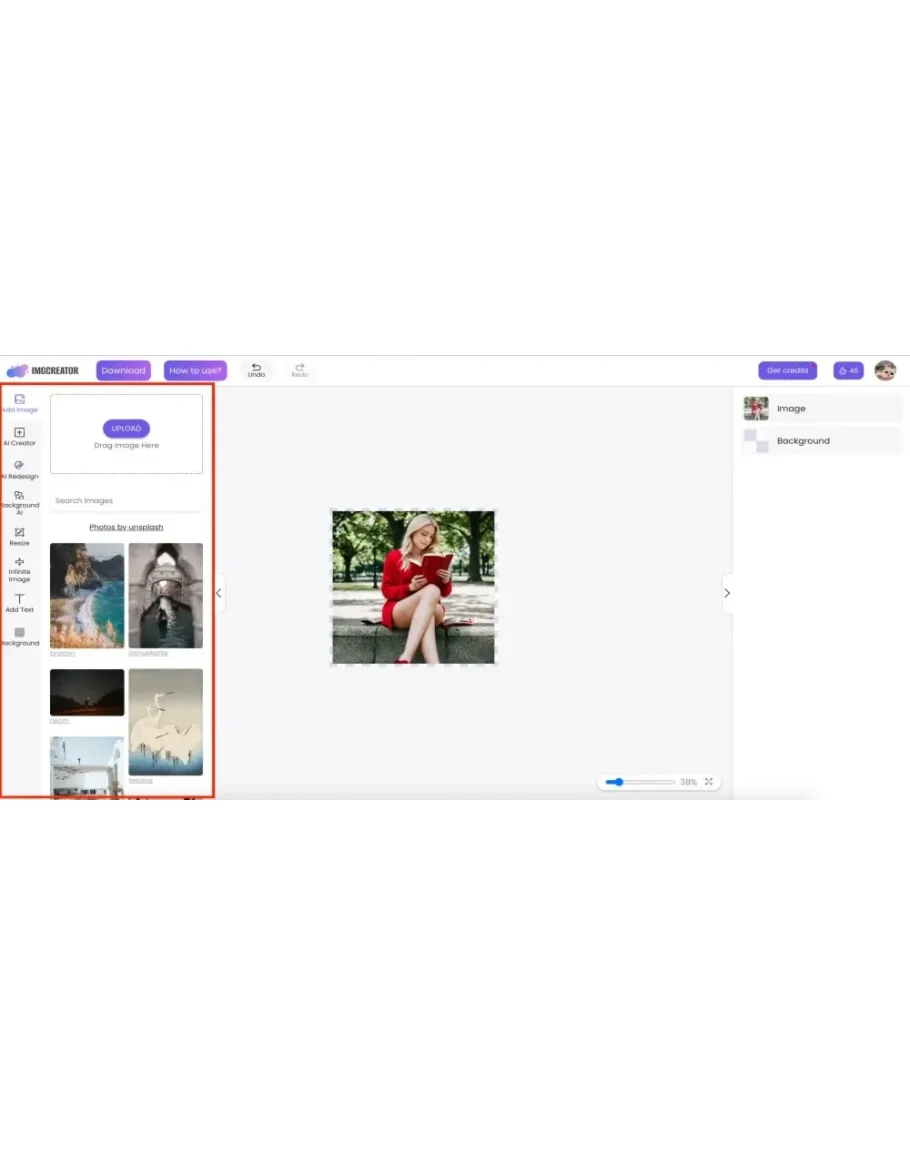This screenshot has width=910, height=1155.
Task: Select the Image layer
Action: 822,408
